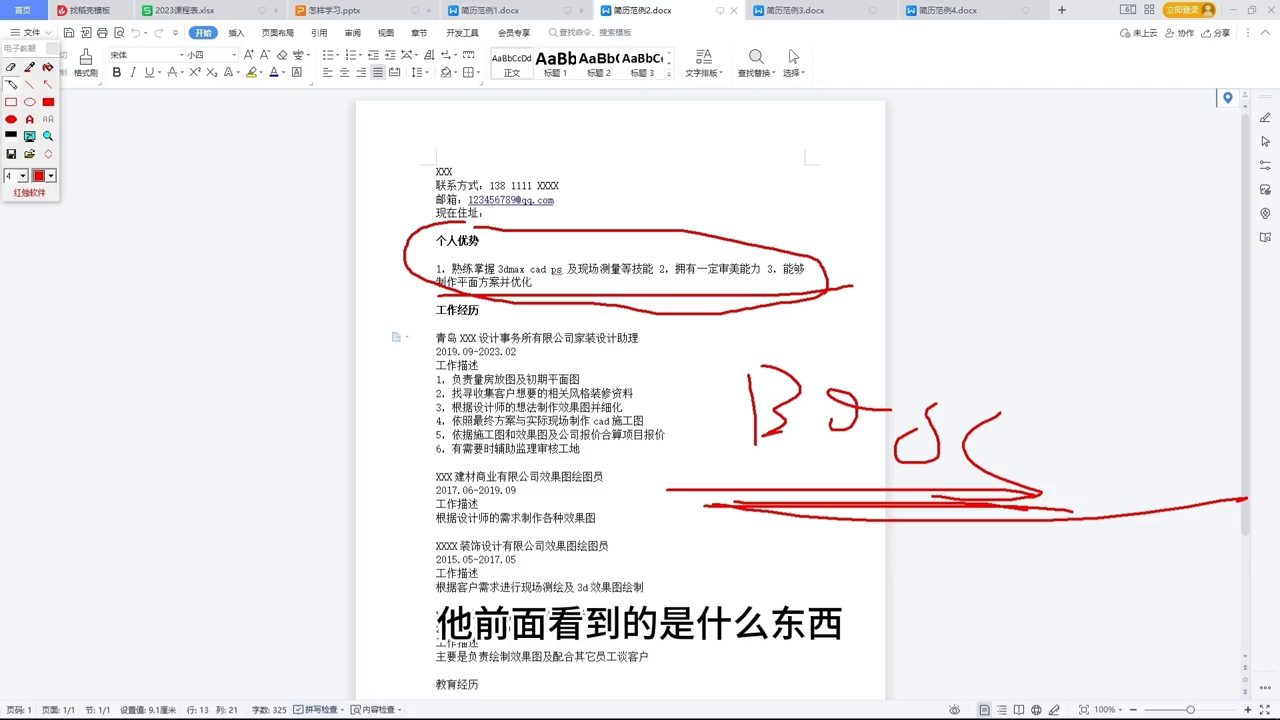Click the print icon in quick access toolbar
The width and height of the screenshot is (1280, 720).
pyautogui.click(x=102, y=33)
